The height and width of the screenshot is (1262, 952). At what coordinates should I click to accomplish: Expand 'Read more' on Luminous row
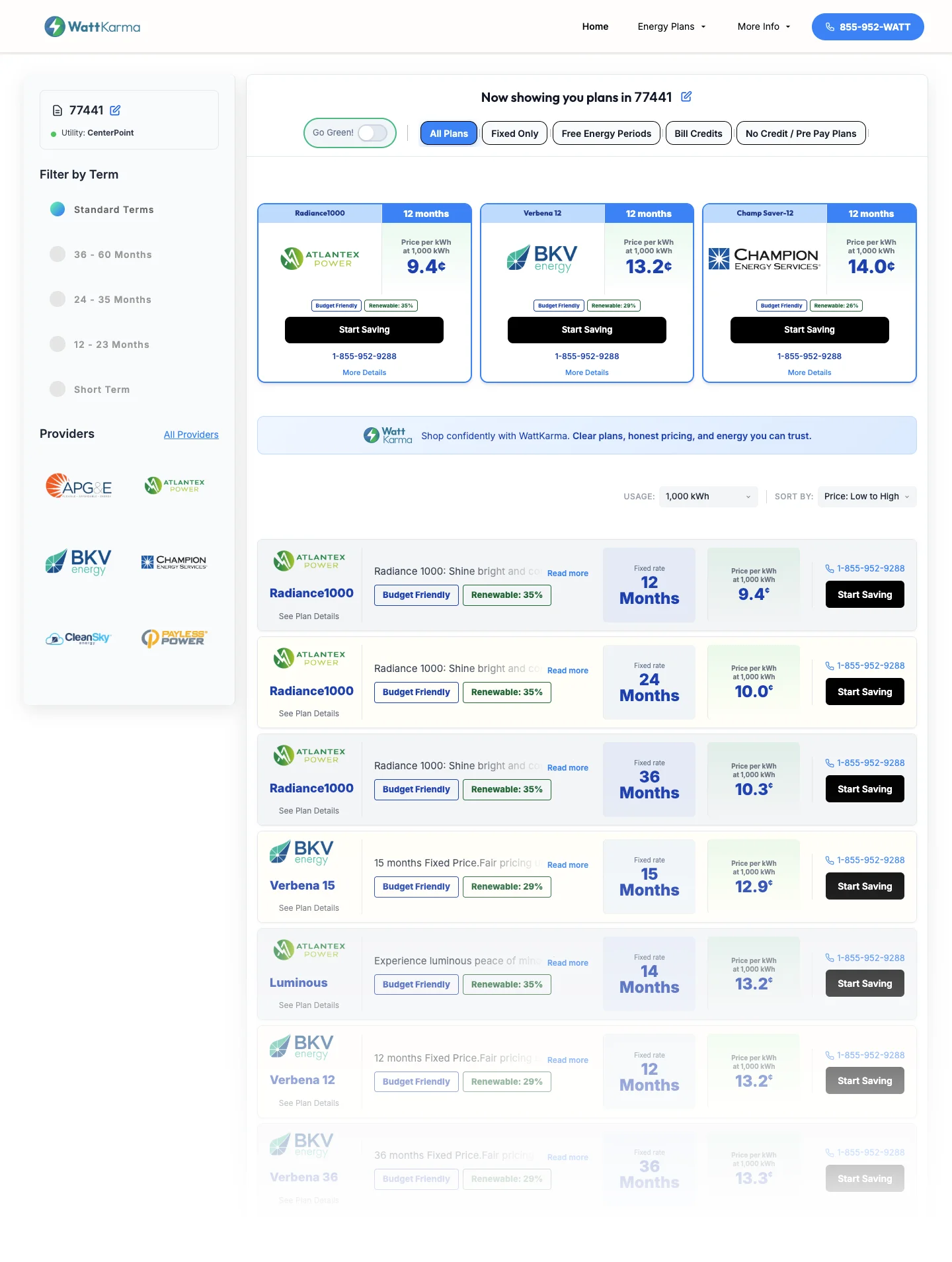tap(567, 963)
